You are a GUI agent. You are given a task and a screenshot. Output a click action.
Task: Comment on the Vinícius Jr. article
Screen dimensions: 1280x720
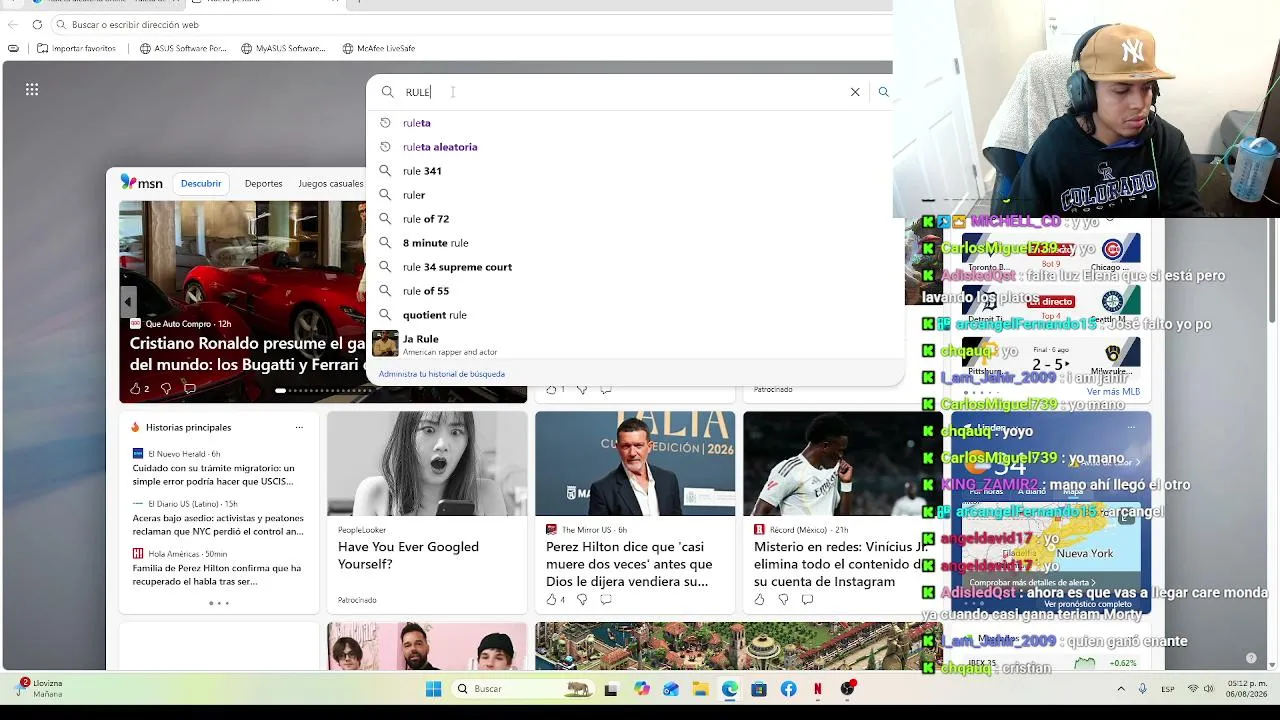[x=807, y=600]
